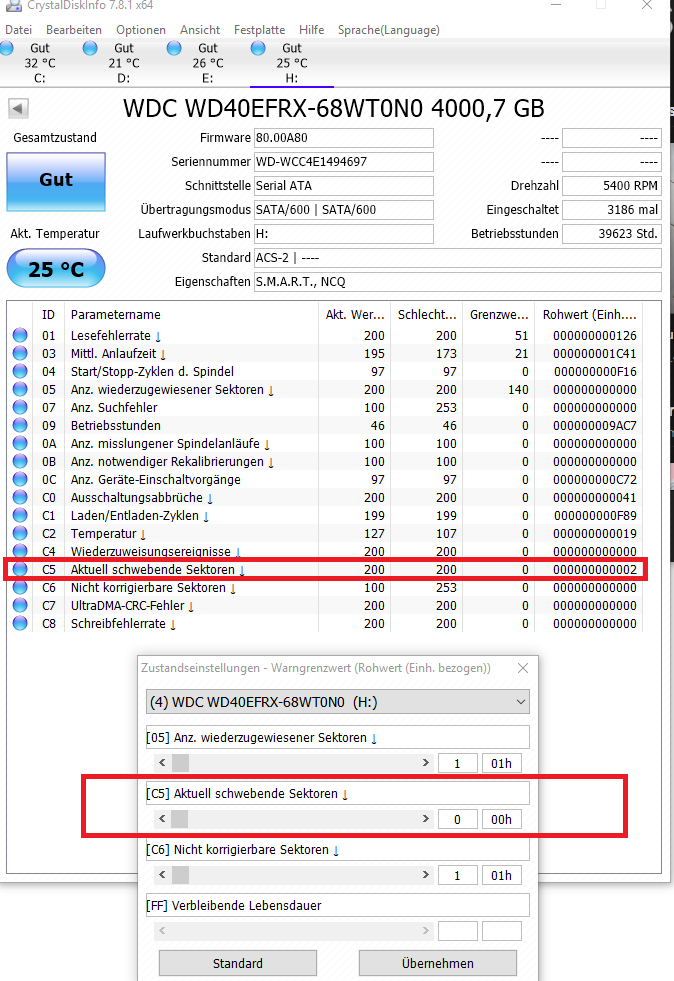Close the Zustandseinstellungen dialog
This screenshot has height=981, width=674.
click(523, 668)
